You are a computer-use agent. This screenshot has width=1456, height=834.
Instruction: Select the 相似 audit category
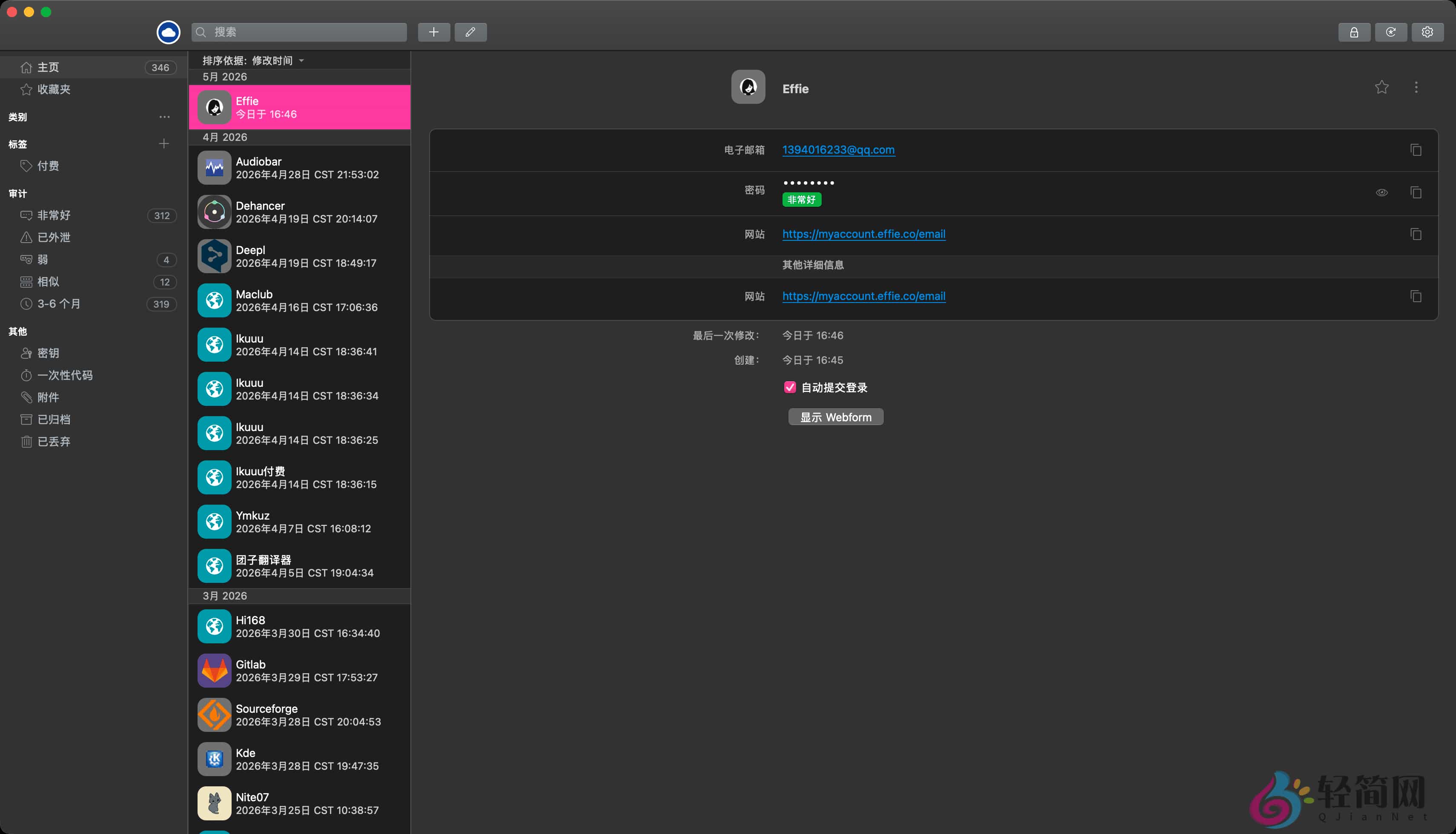[x=94, y=282]
